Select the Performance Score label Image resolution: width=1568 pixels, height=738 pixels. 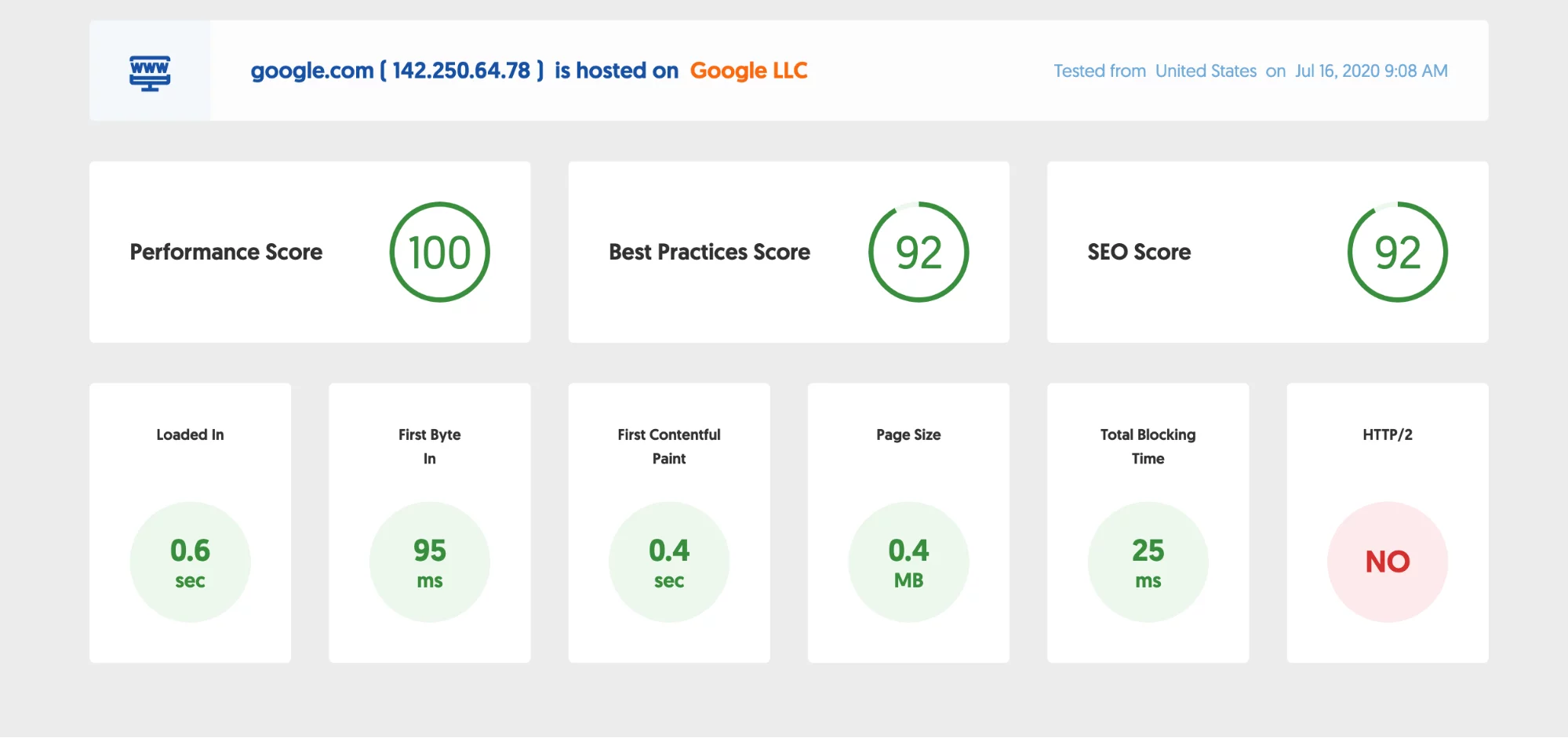coord(226,252)
